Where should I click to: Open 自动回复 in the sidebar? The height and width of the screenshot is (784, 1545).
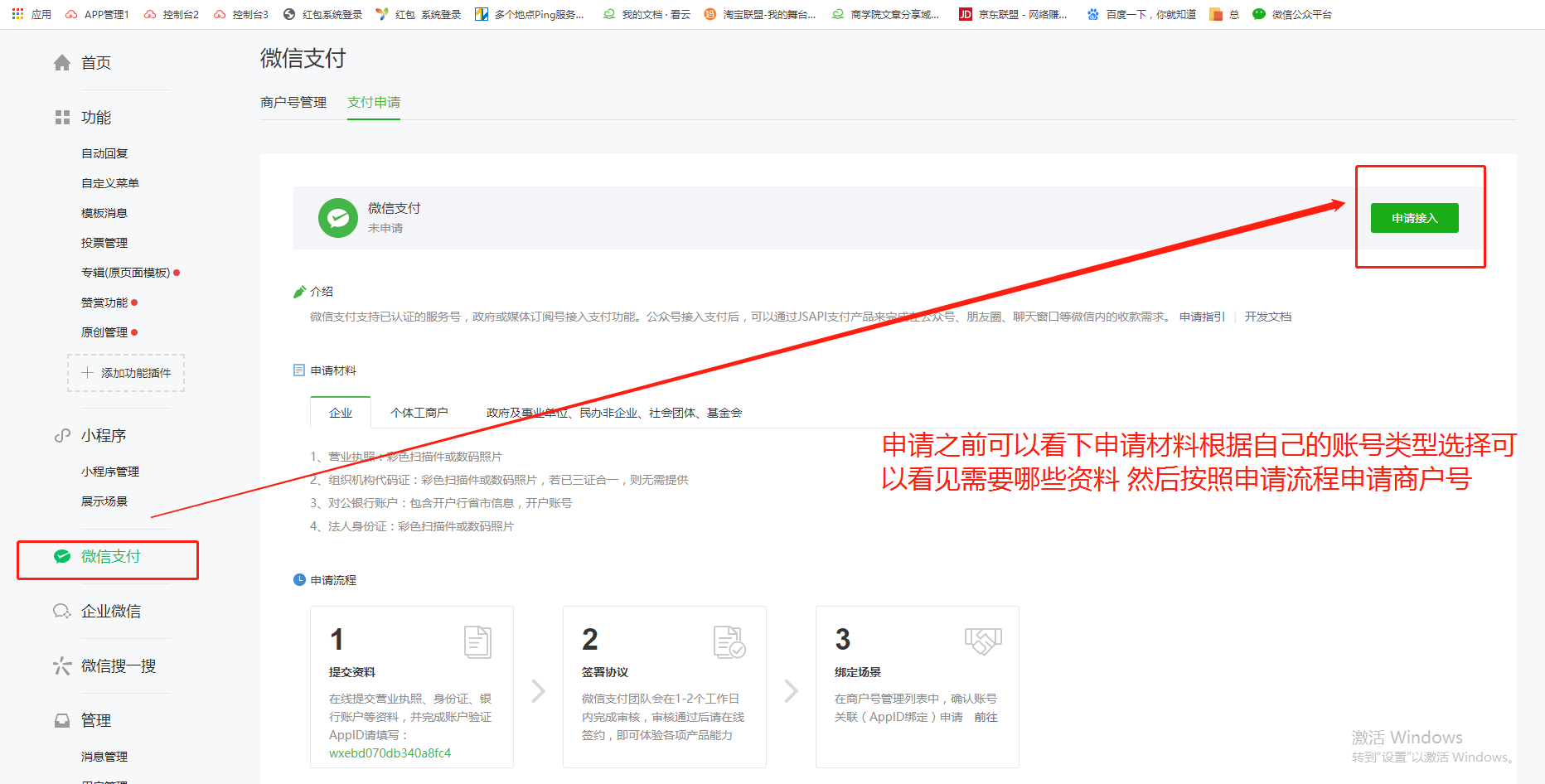[104, 153]
